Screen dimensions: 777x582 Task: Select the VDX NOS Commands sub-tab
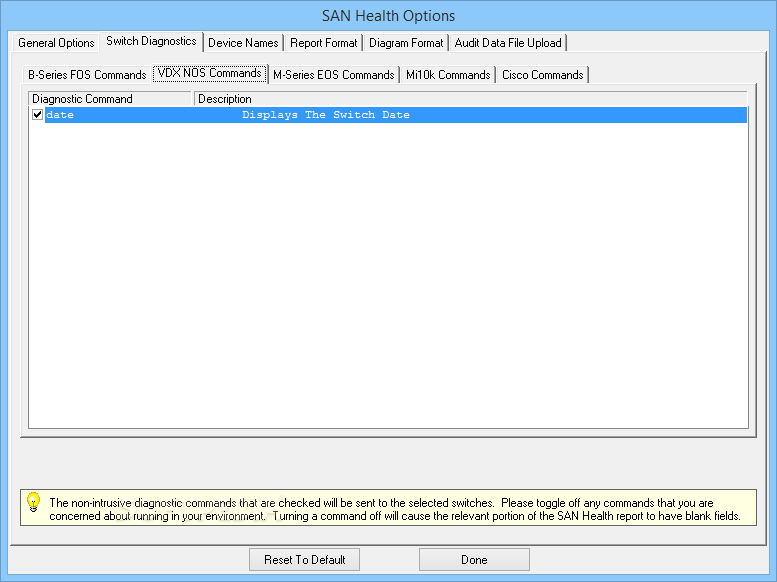(x=210, y=73)
